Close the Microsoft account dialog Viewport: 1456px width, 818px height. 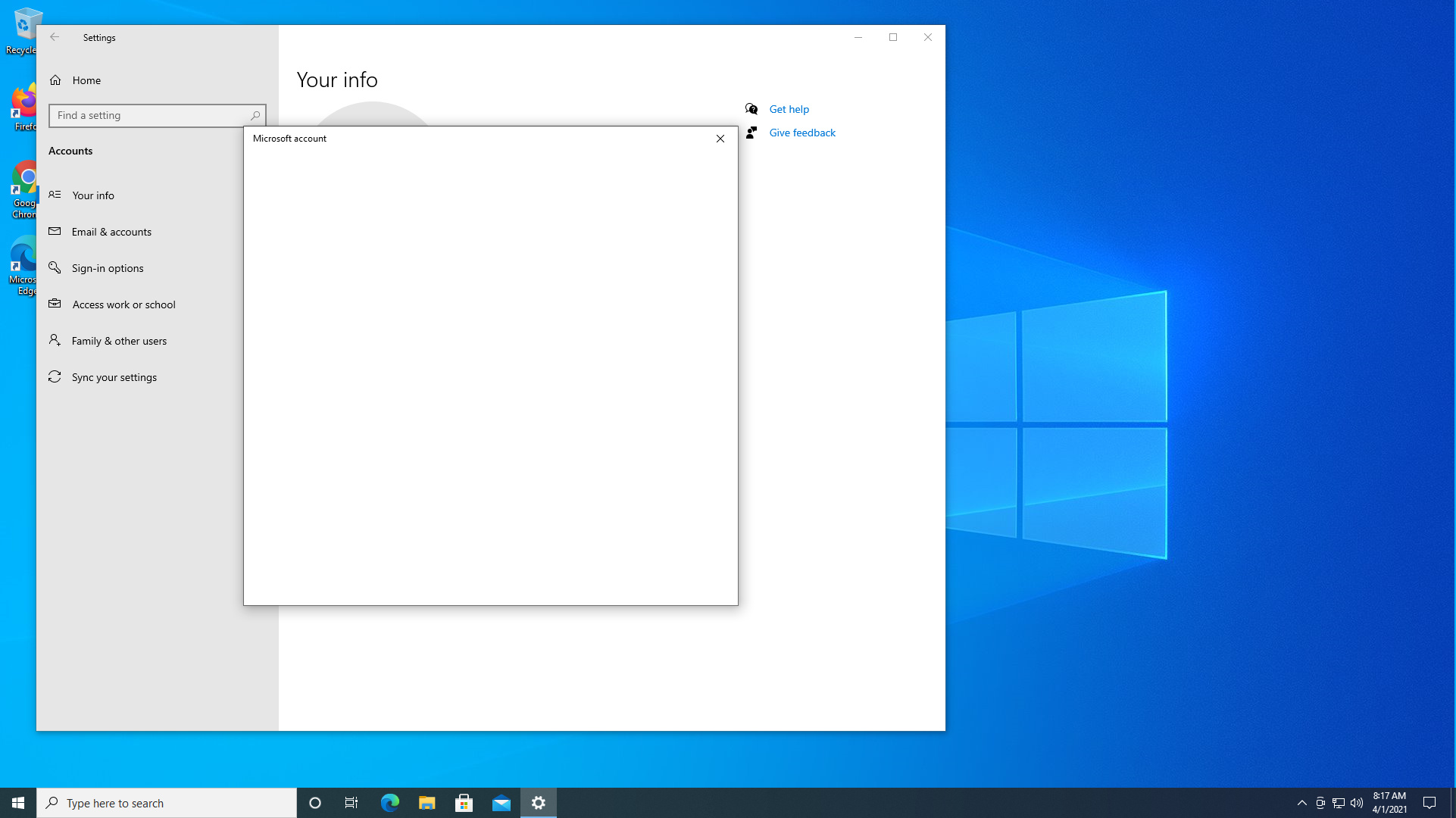point(720,139)
